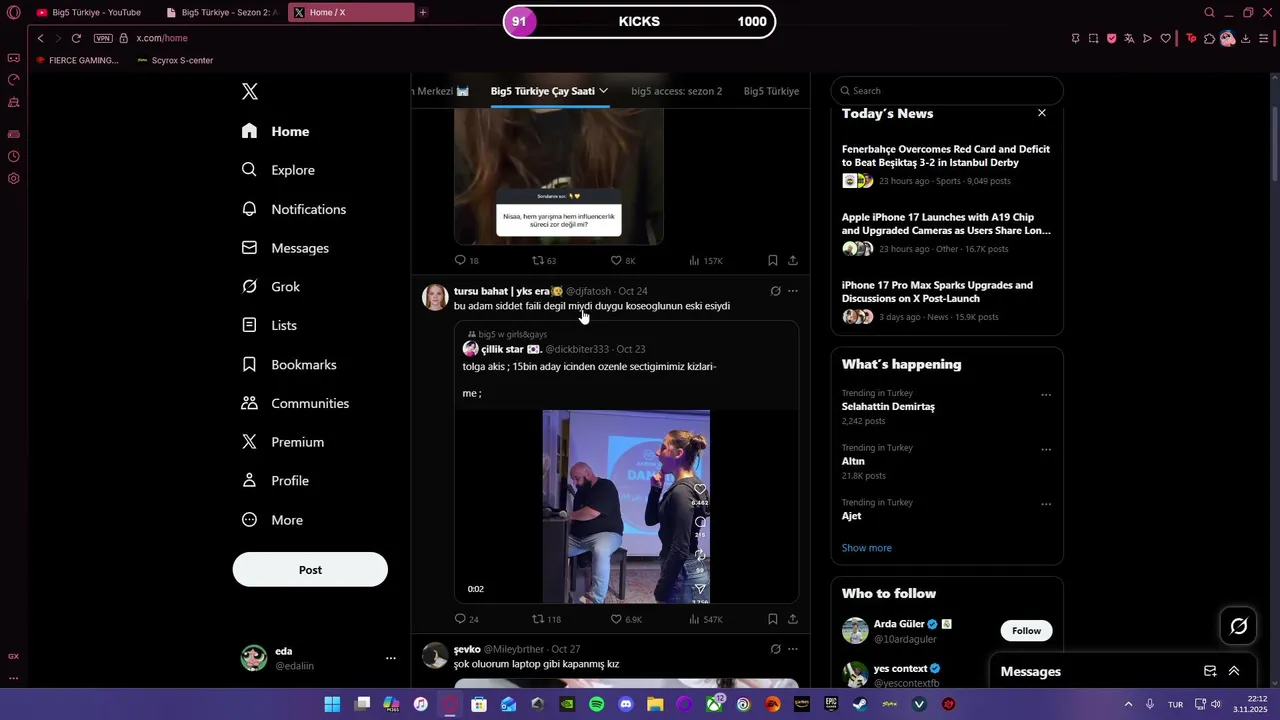This screenshot has height=720, width=1280.
Task: Reload the page
Action: 76,38
